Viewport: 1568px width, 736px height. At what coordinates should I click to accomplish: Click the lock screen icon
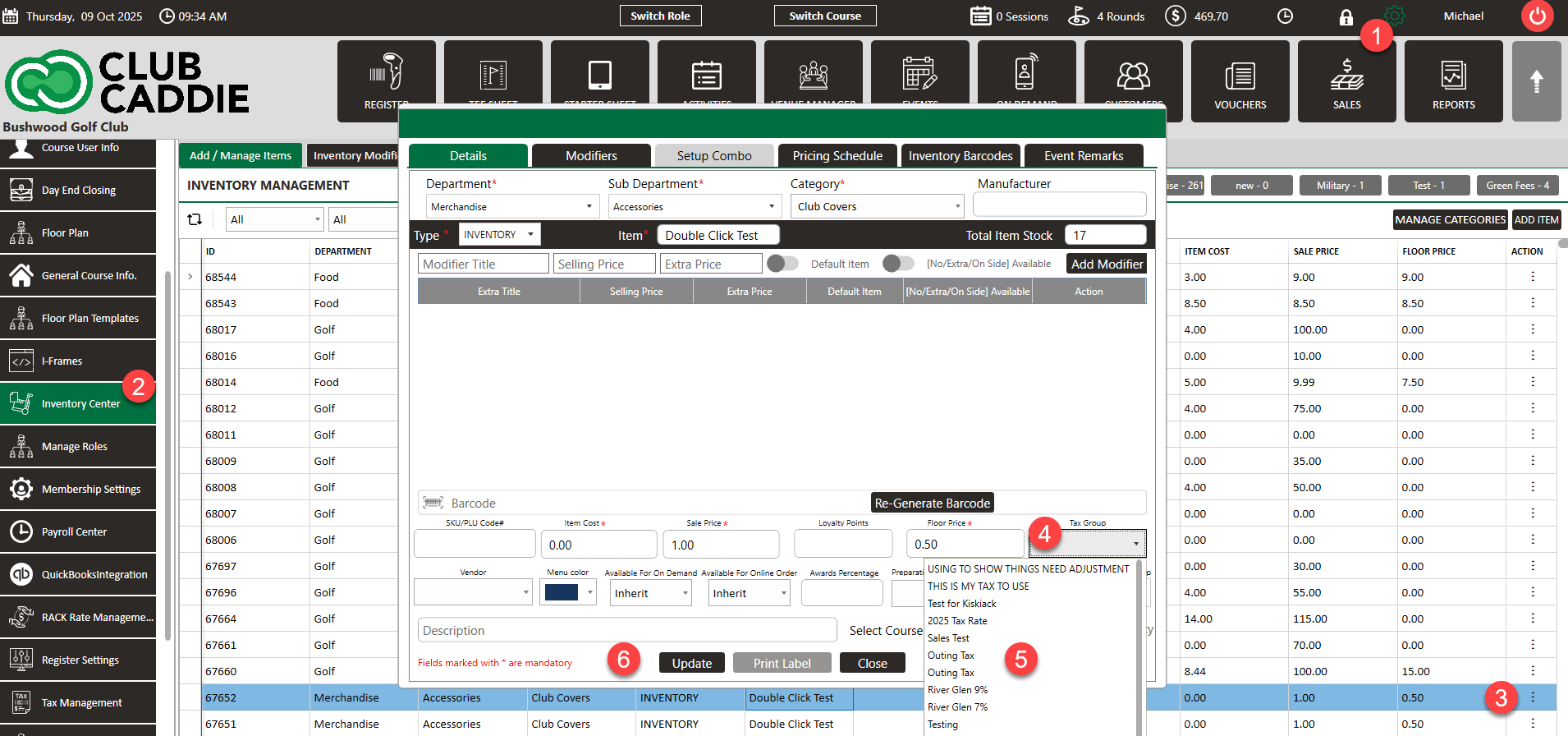point(1346,17)
